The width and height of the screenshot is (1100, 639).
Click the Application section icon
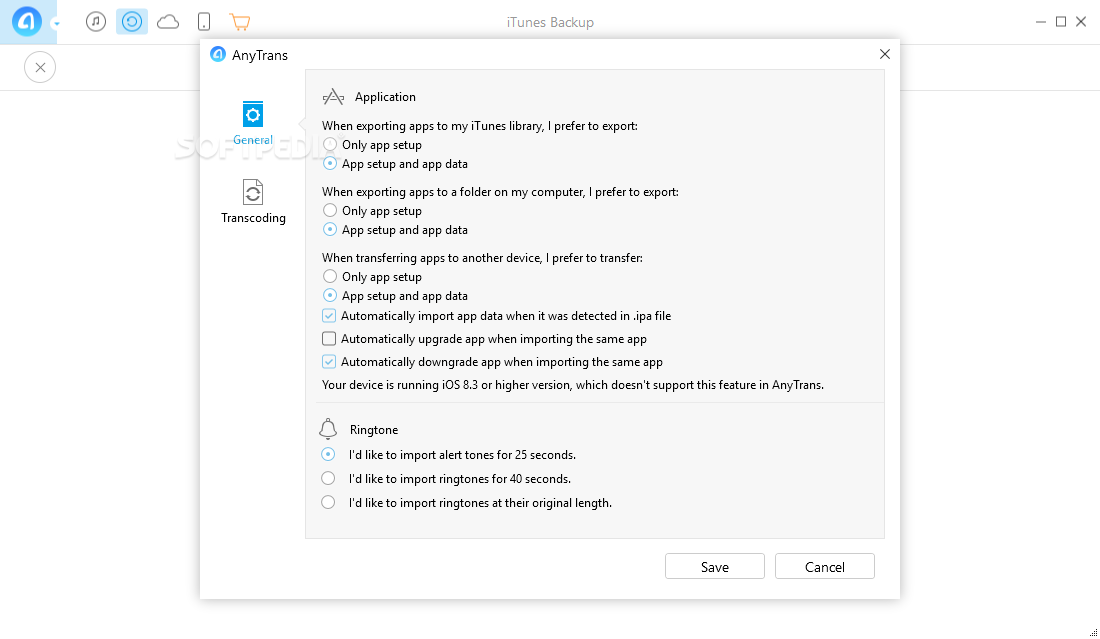pos(333,97)
